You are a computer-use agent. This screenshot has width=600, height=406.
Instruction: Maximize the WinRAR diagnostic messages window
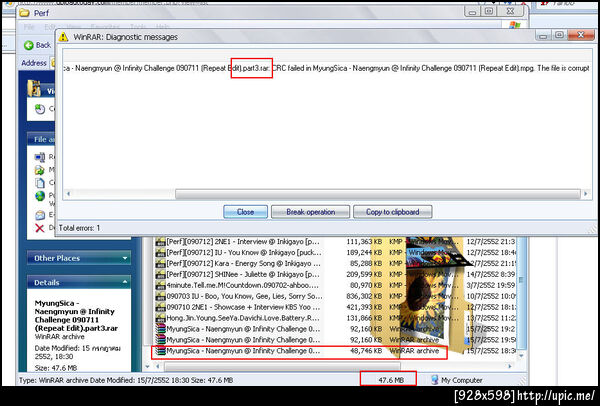(559, 35)
